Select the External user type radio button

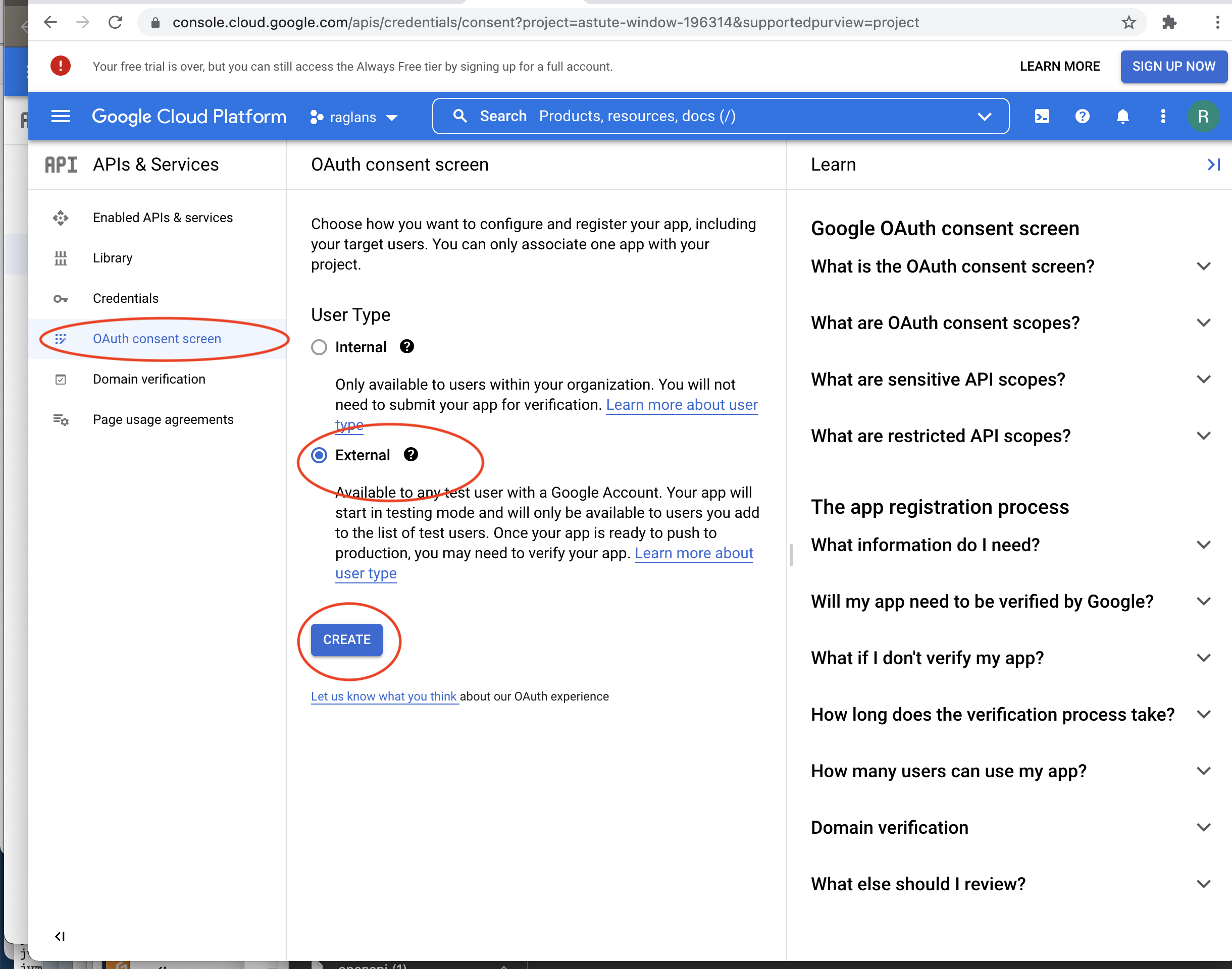coord(319,455)
